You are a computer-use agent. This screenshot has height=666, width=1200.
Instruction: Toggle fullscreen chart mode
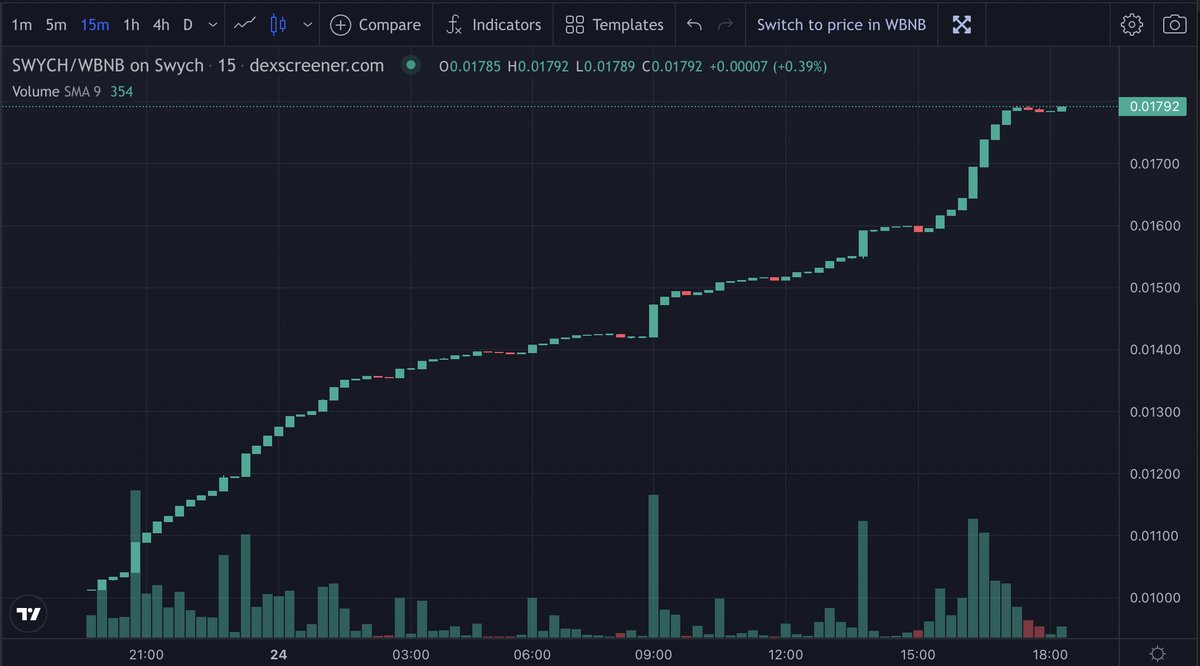962,24
